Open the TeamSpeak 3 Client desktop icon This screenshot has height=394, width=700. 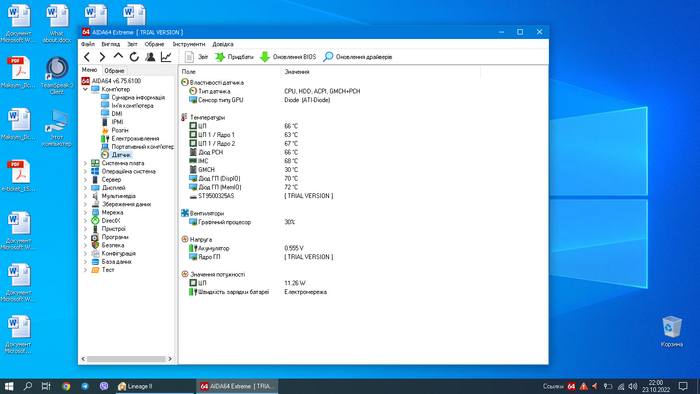57,75
